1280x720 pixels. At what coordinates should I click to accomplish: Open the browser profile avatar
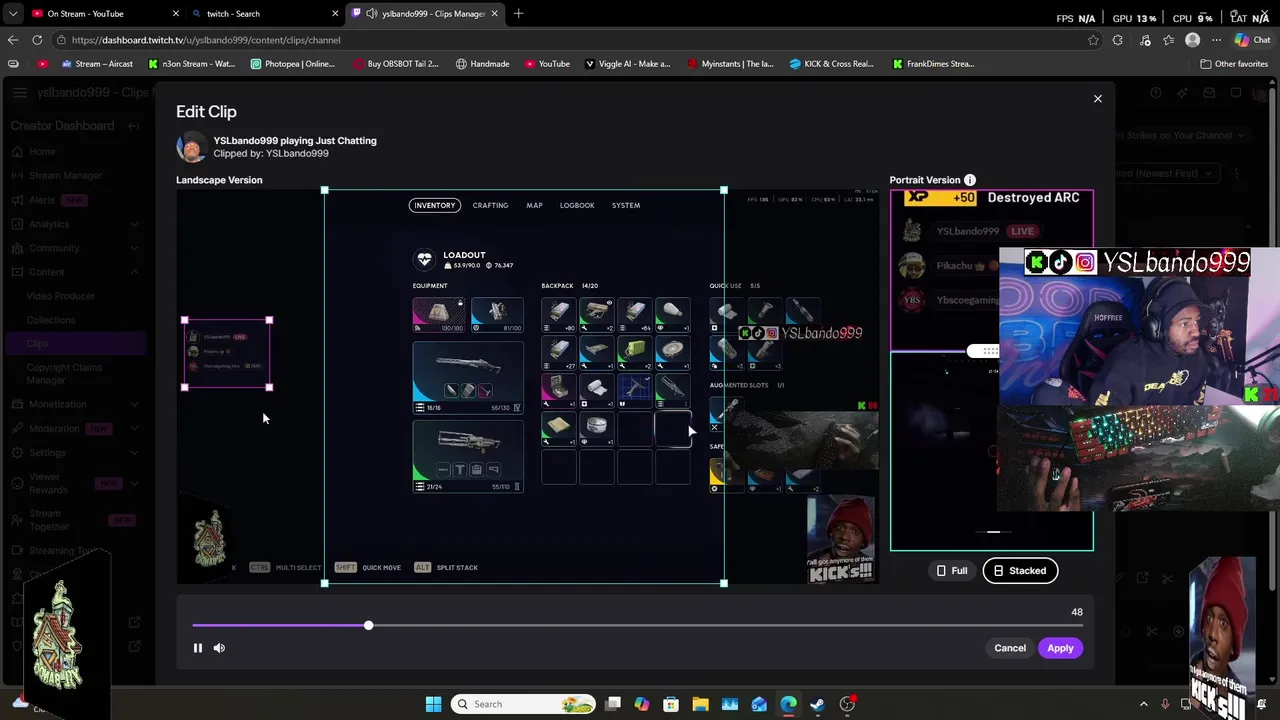1192,40
